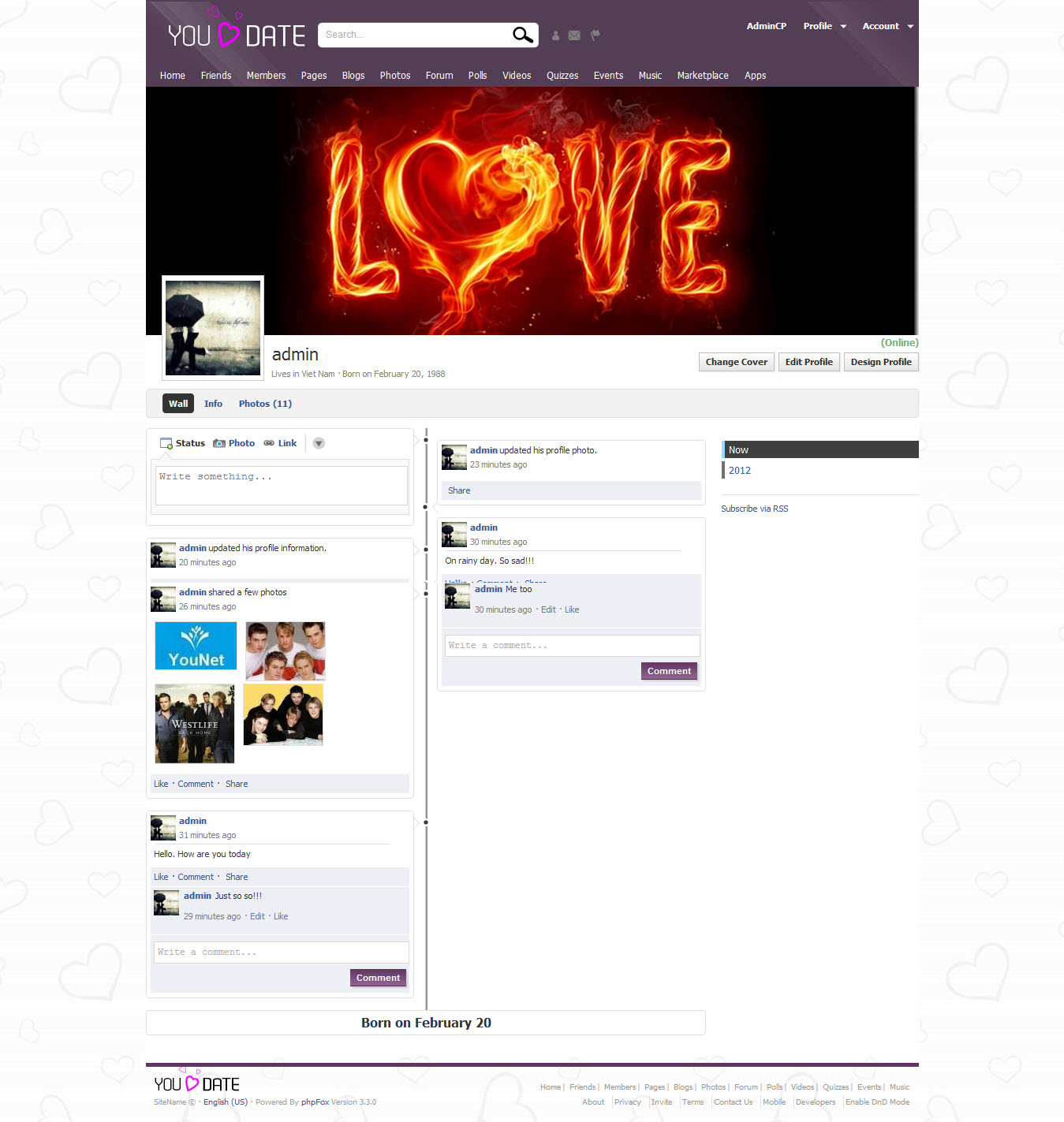Edit the 'Just so so!!!' comment
Viewport: 1064px width, 1122px height.
257,916
